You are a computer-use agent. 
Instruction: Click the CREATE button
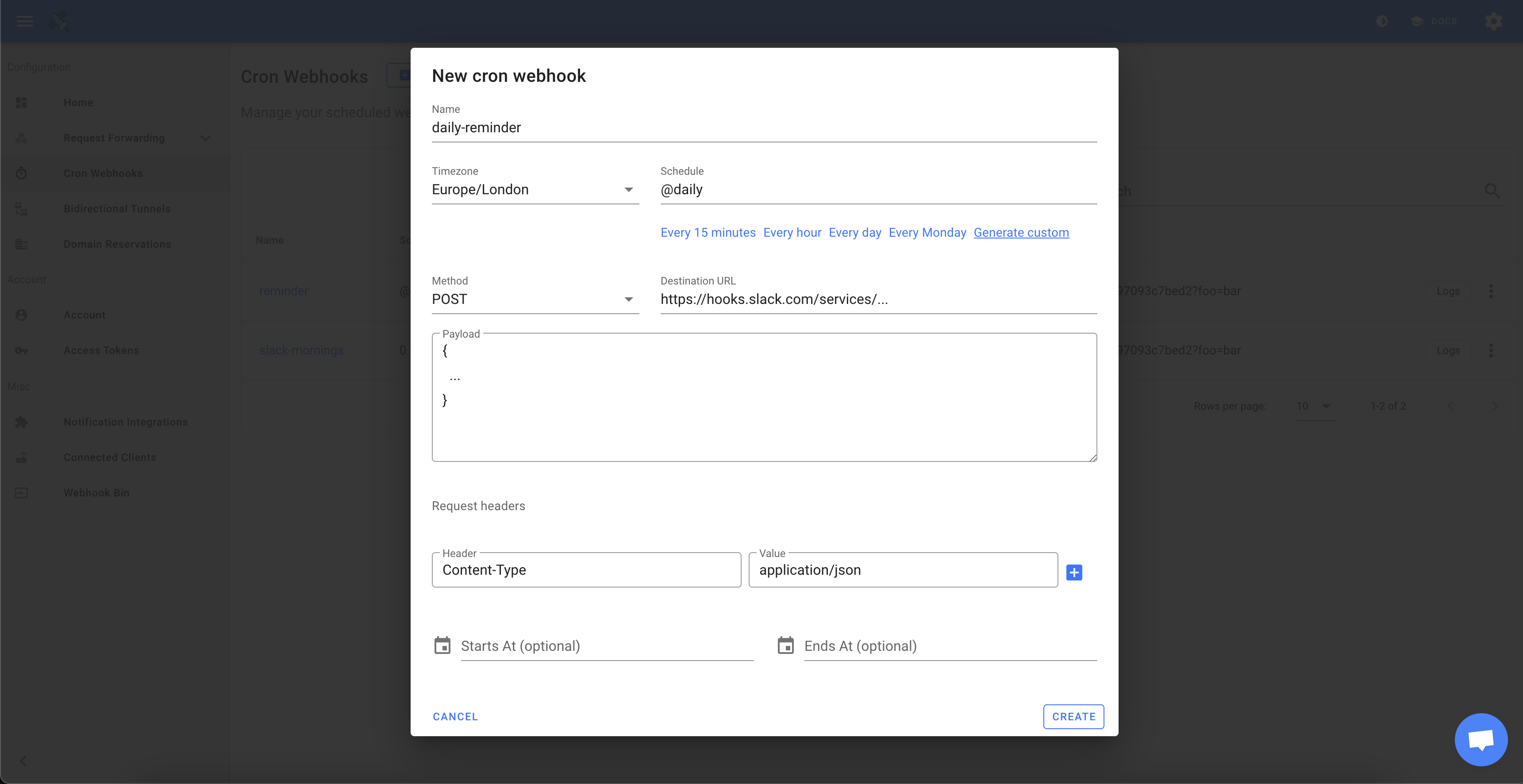coord(1074,716)
